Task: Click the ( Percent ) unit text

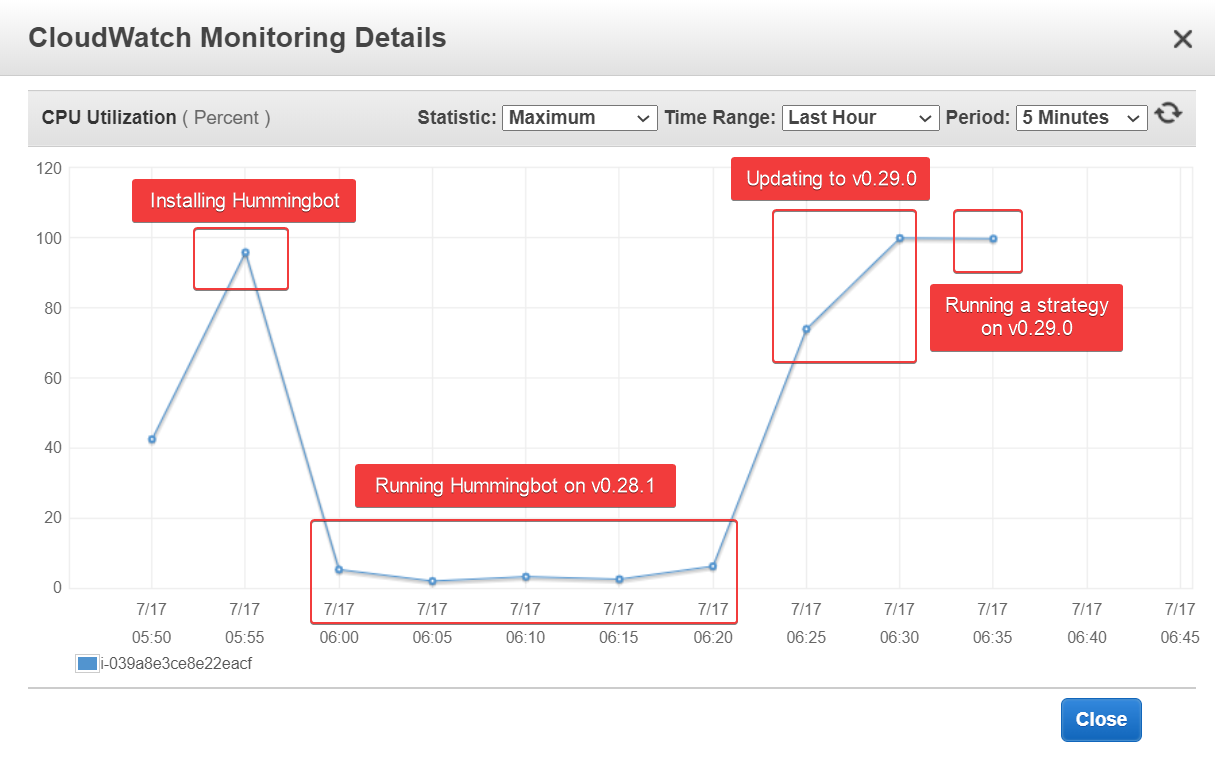Action: click(226, 118)
